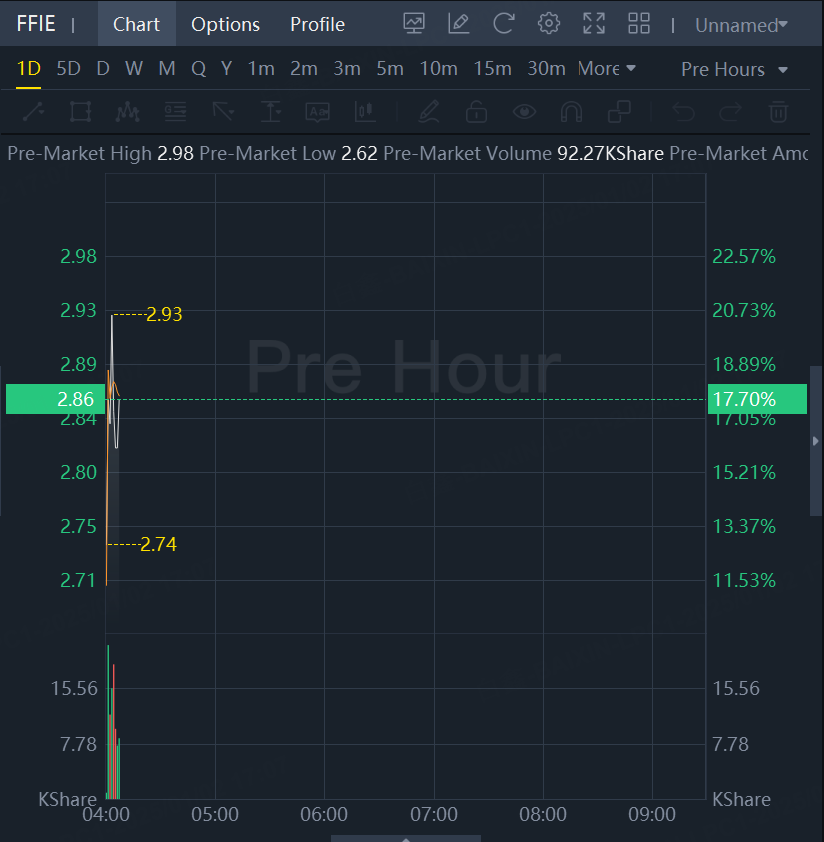Select the 10m interval
824x842 pixels.
point(438,69)
